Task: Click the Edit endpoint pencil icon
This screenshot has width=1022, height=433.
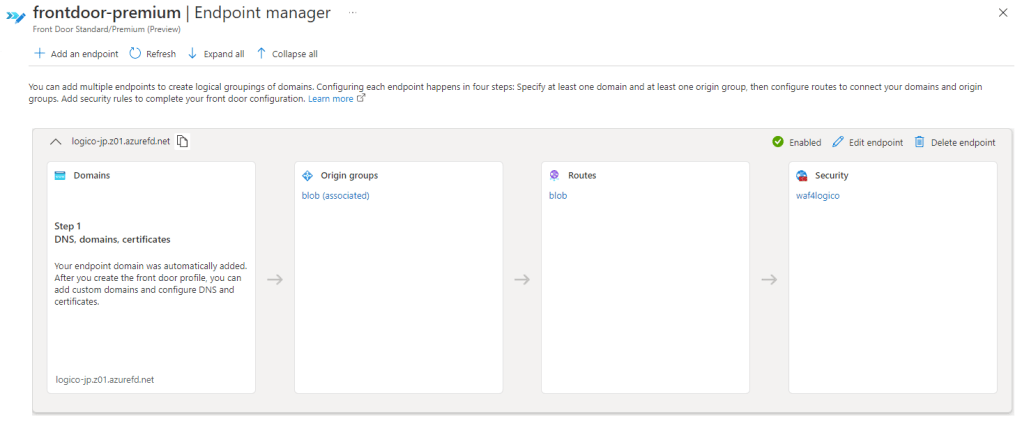Action: [838, 142]
